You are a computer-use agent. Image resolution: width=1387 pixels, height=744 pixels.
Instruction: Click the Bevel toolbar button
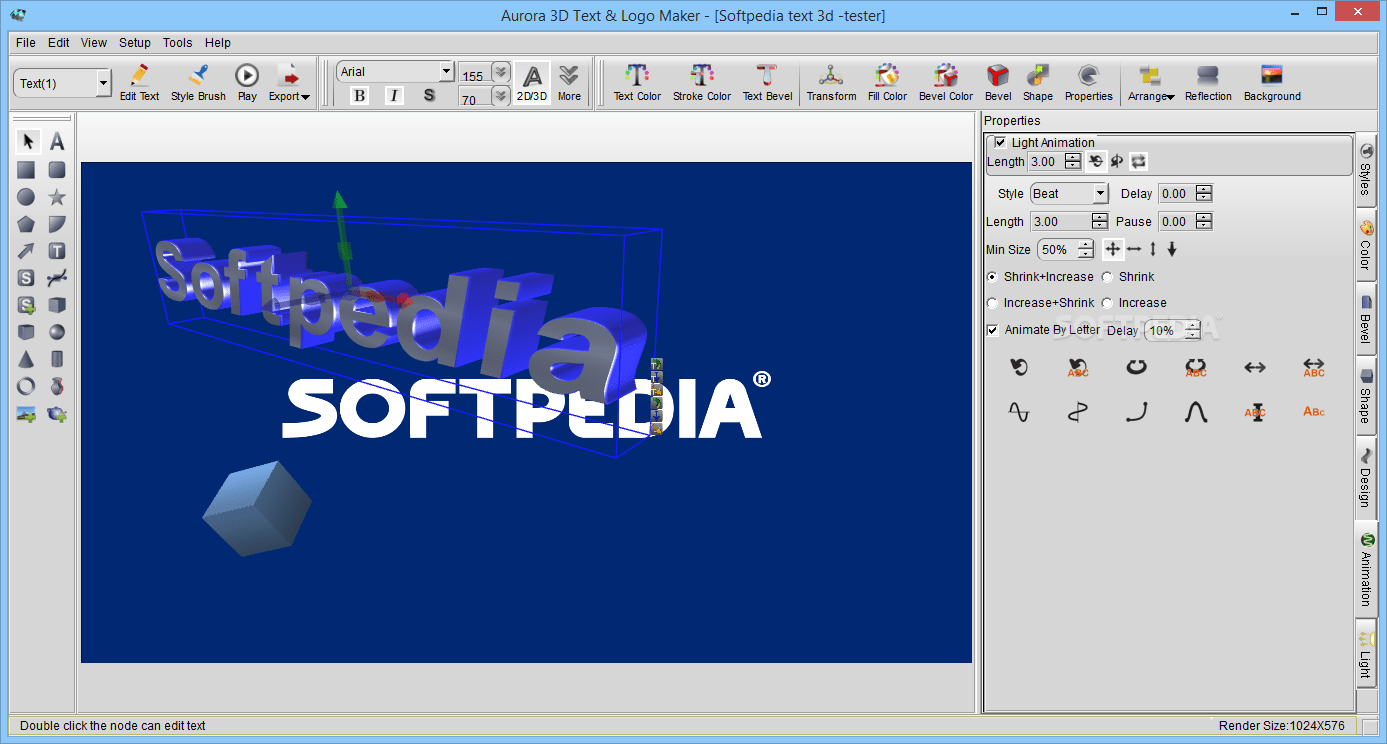pos(998,82)
